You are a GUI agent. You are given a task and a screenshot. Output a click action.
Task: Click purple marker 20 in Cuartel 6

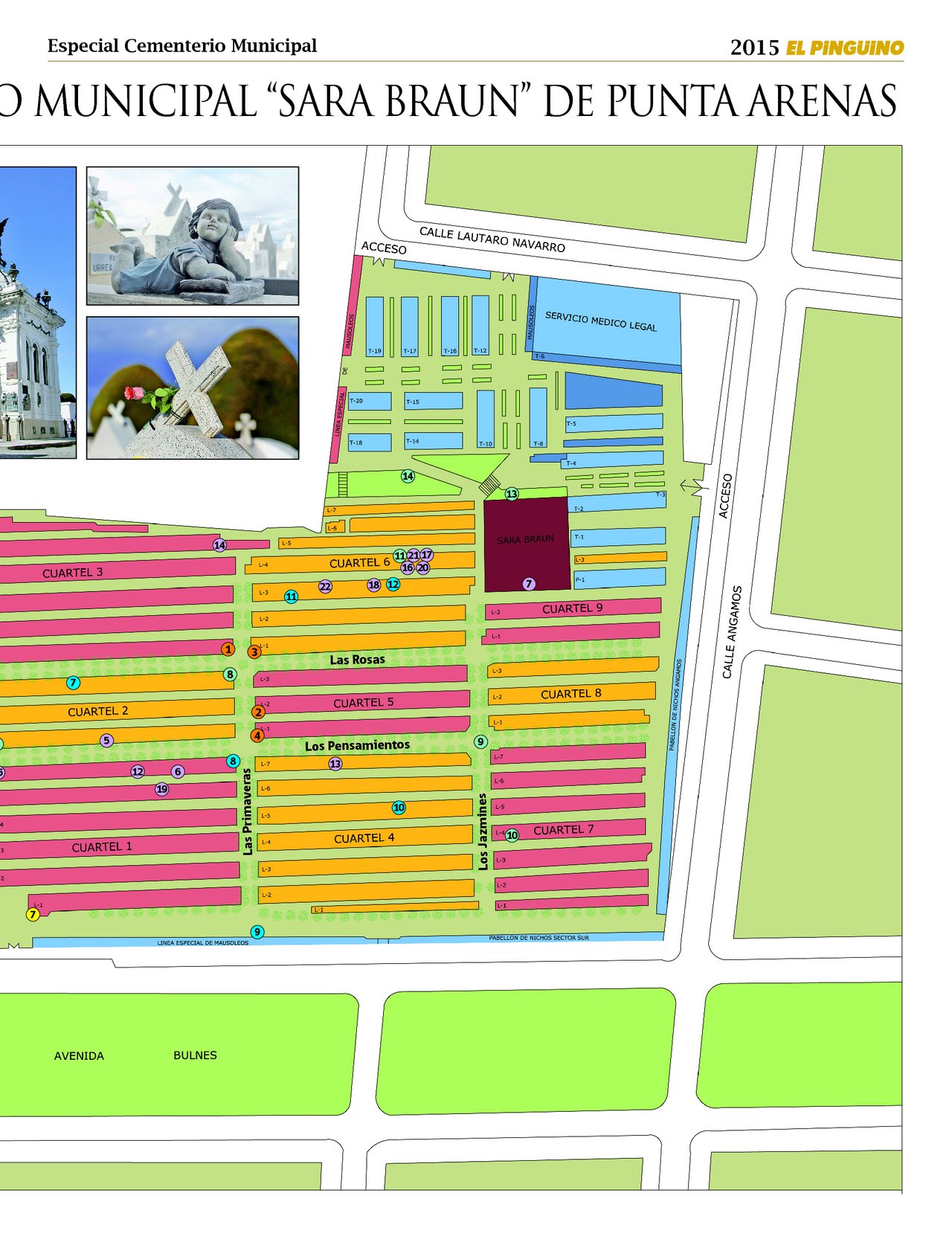[422, 567]
